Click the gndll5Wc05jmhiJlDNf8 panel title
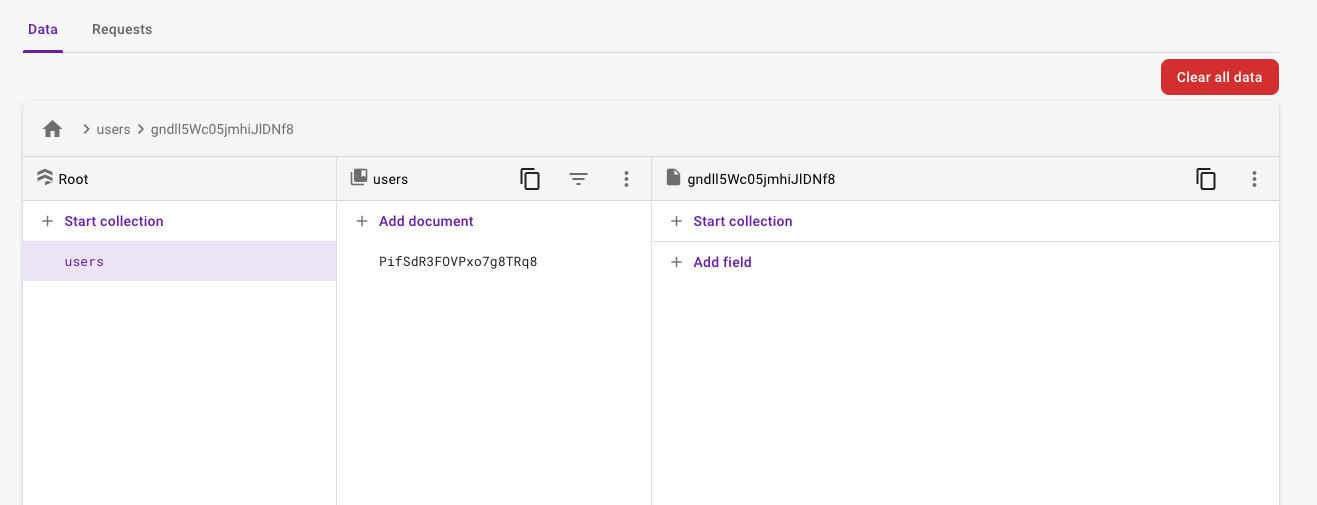This screenshot has width=1317, height=505. click(761, 179)
